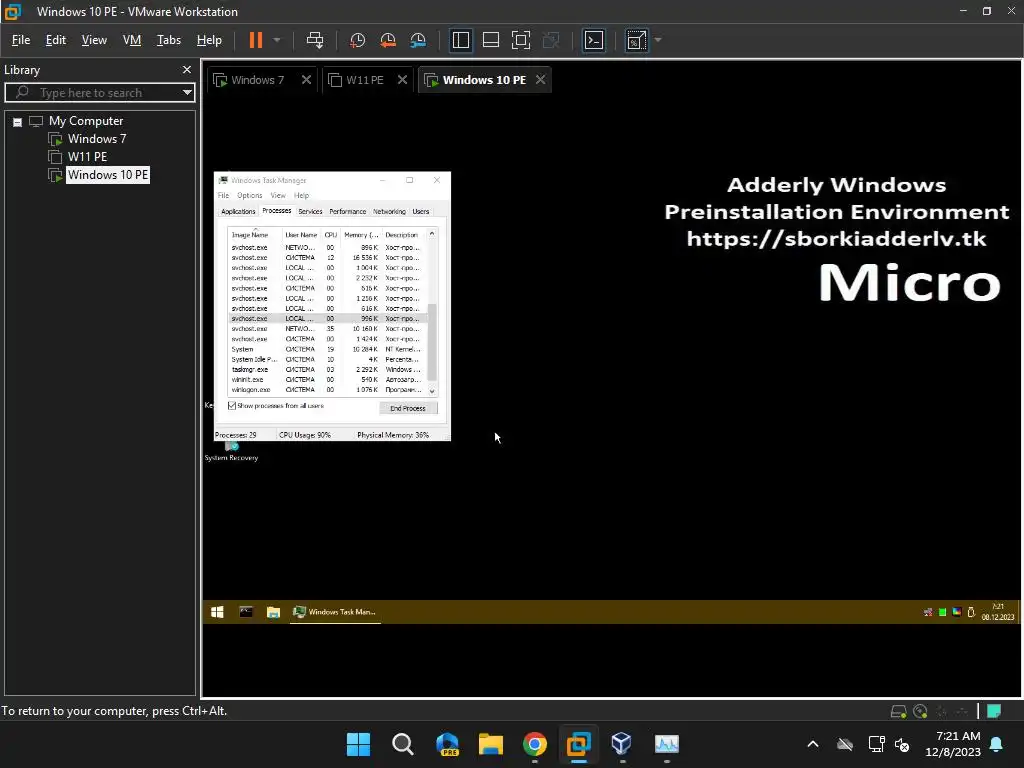This screenshot has width=1024, height=768.
Task: Open the power options dropdown arrow
Action: [277, 40]
